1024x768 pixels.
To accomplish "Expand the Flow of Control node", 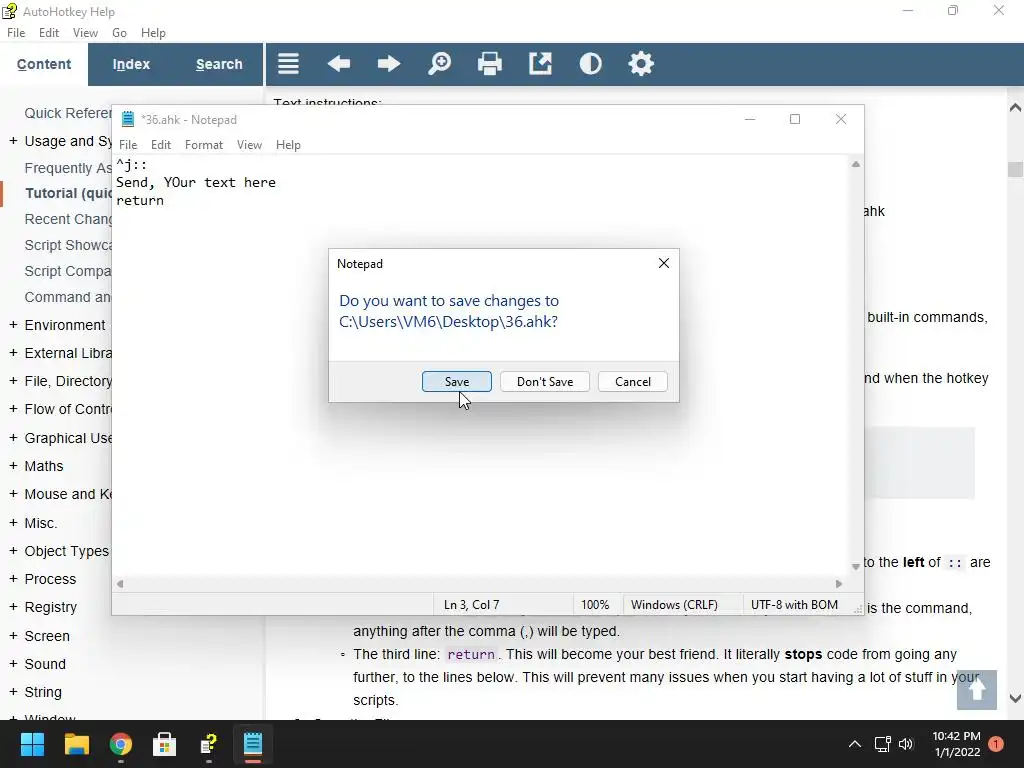I will coord(13,409).
